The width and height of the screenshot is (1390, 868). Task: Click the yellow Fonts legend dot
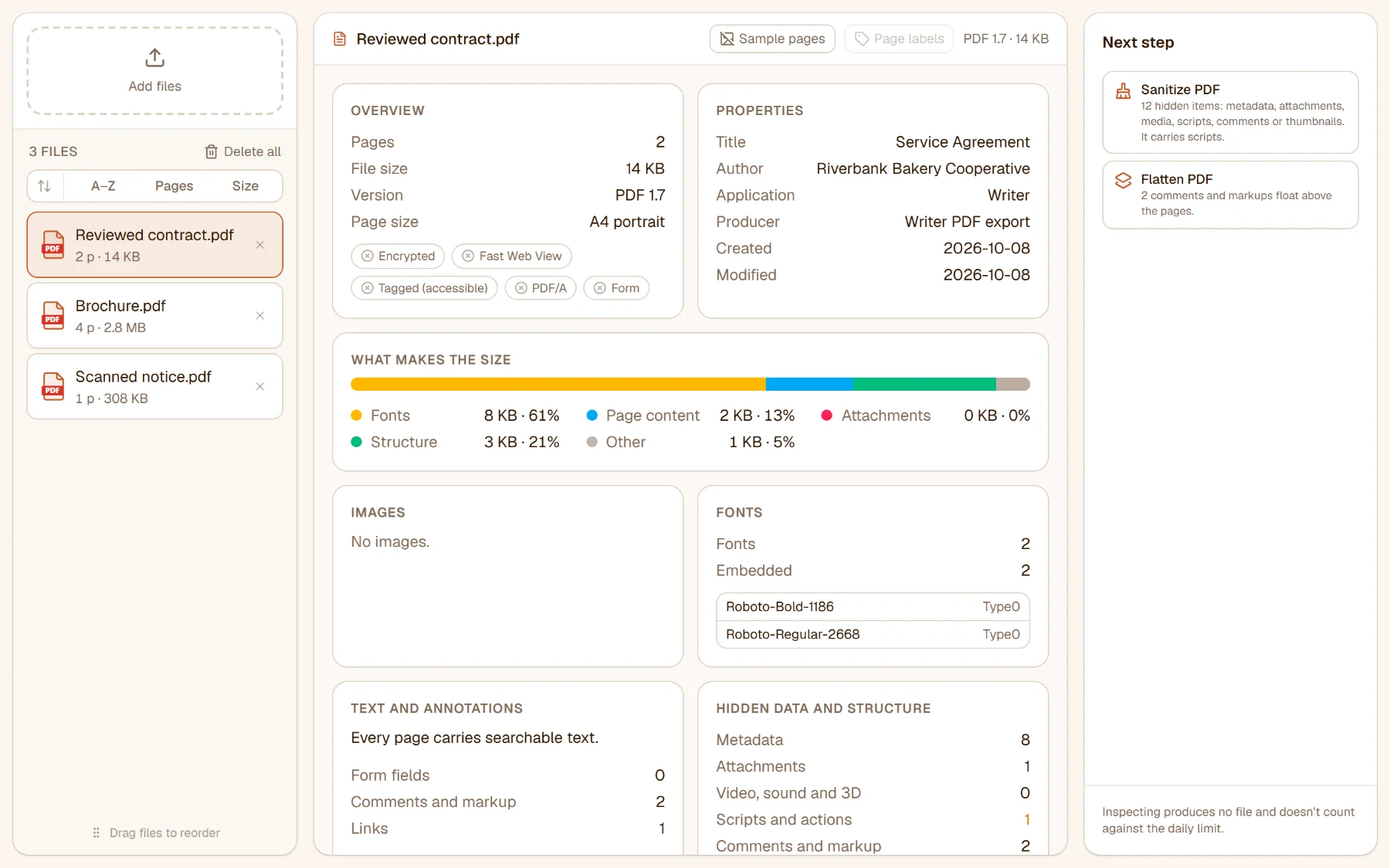pyautogui.click(x=357, y=415)
